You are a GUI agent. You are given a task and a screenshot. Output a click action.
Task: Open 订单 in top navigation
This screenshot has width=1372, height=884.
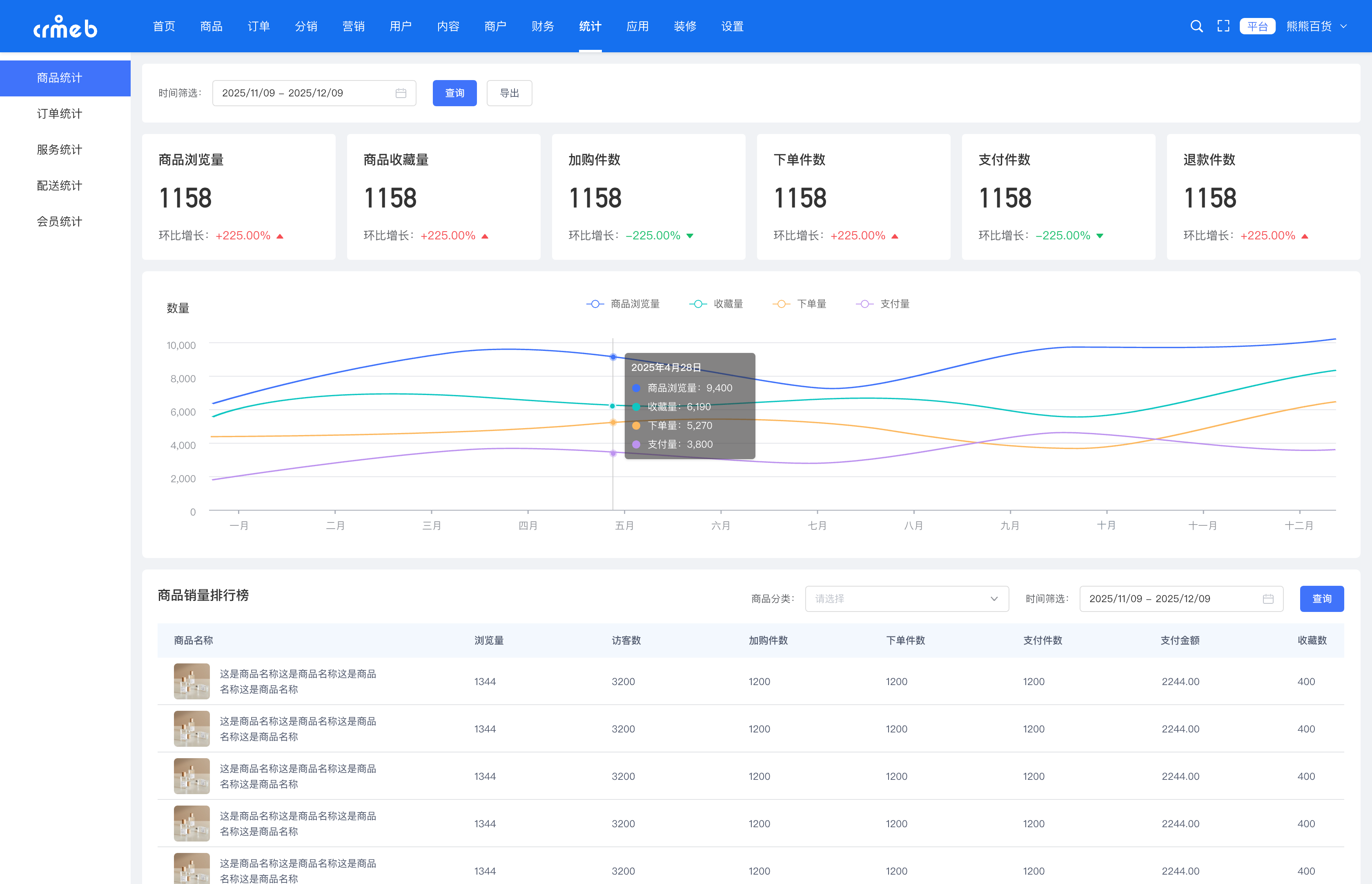(258, 27)
